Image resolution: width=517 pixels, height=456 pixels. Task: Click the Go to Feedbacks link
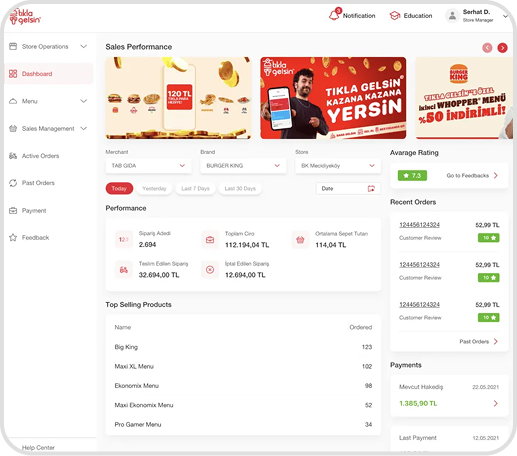[468, 175]
